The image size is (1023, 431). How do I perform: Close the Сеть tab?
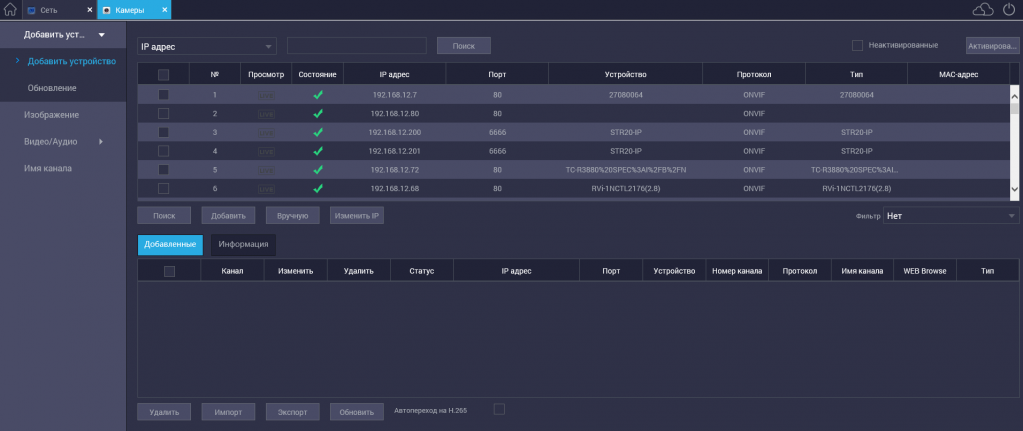point(90,10)
